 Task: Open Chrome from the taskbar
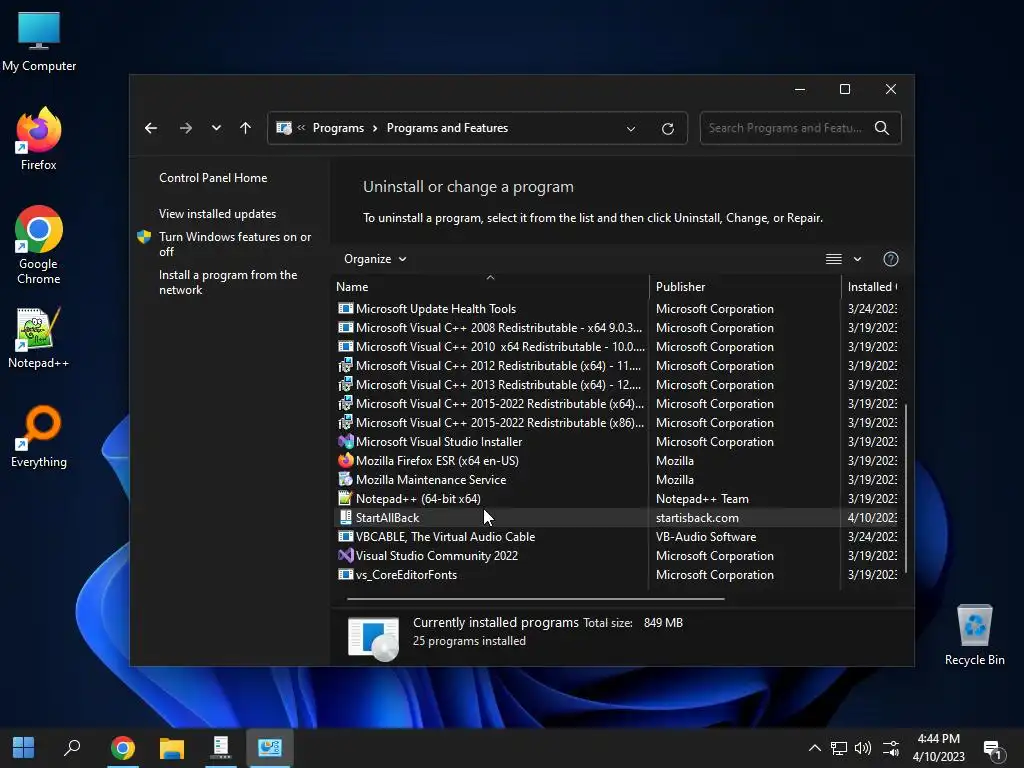[x=123, y=748]
